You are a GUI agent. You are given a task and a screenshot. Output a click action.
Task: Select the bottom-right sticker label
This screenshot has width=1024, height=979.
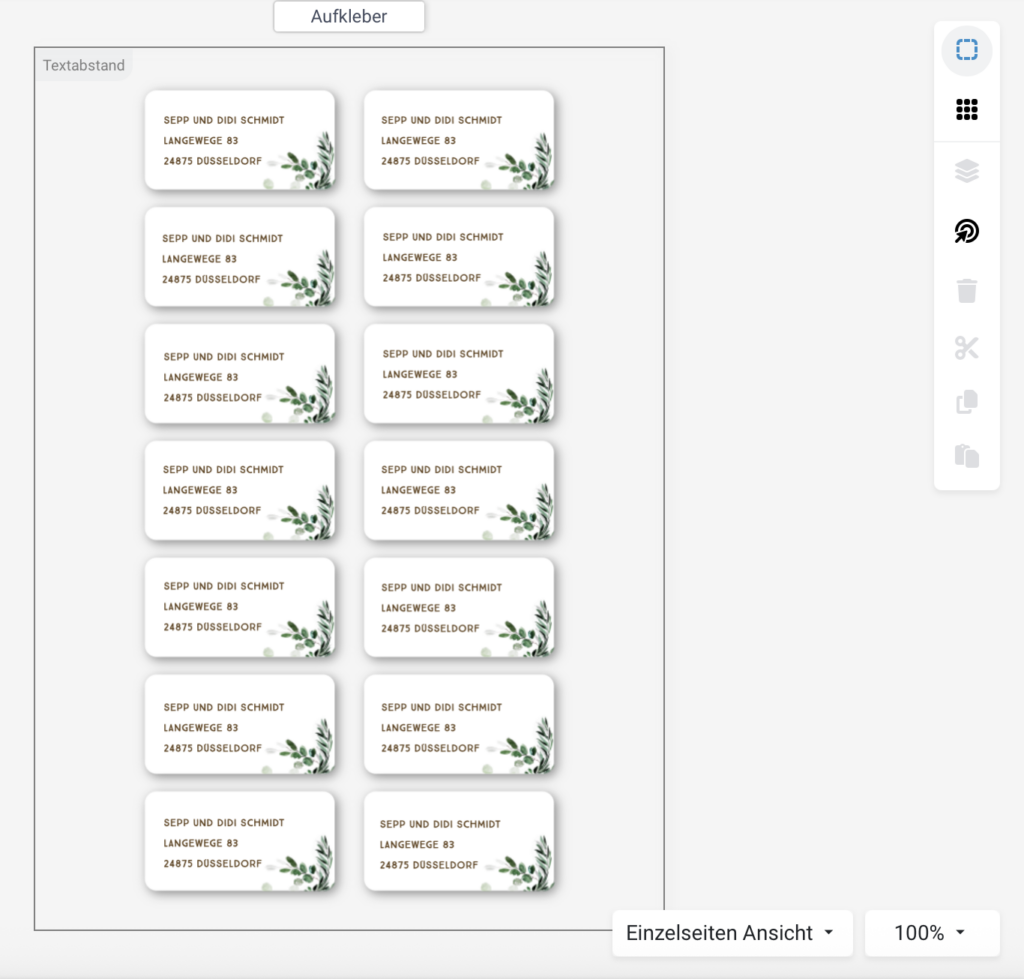click(x=459, y=841)
